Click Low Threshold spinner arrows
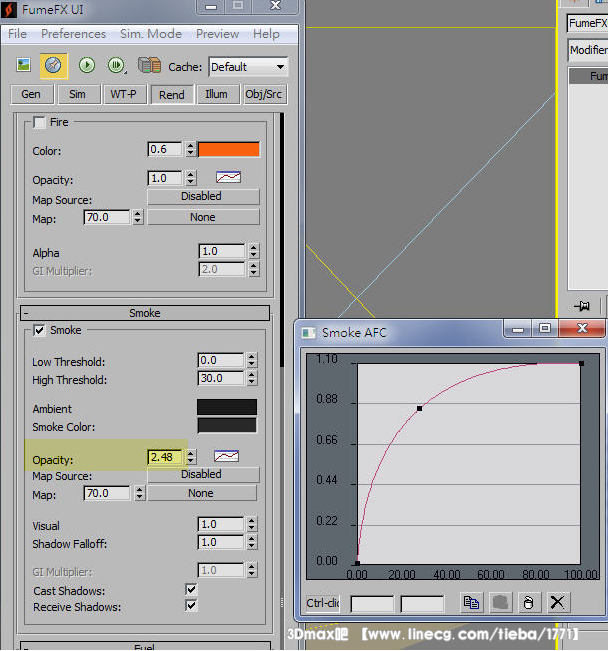Viewport: 608px width, 651px height. [x=251, y=360]
